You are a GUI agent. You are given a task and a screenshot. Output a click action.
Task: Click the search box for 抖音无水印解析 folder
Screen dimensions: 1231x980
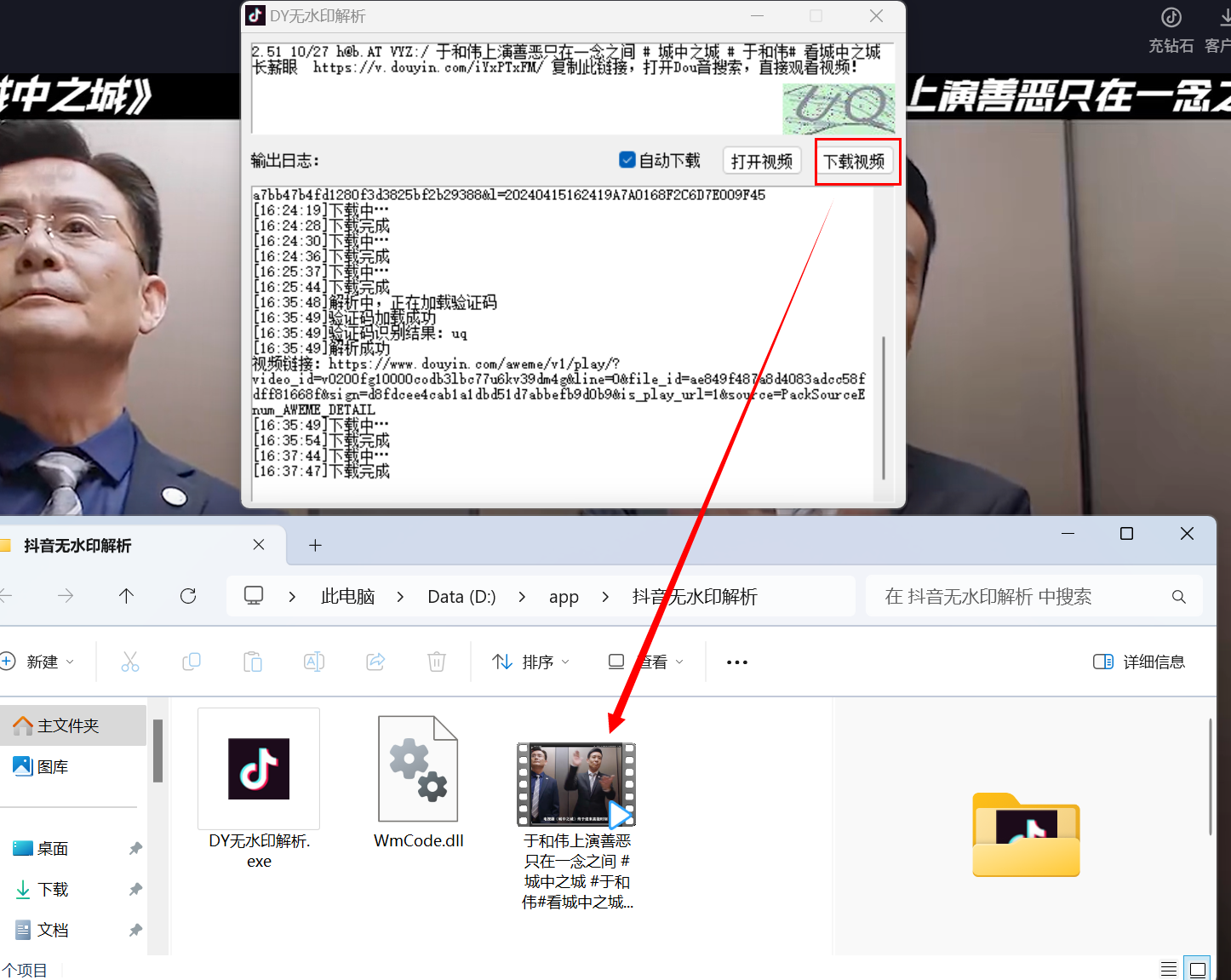tap(1022, 597)
